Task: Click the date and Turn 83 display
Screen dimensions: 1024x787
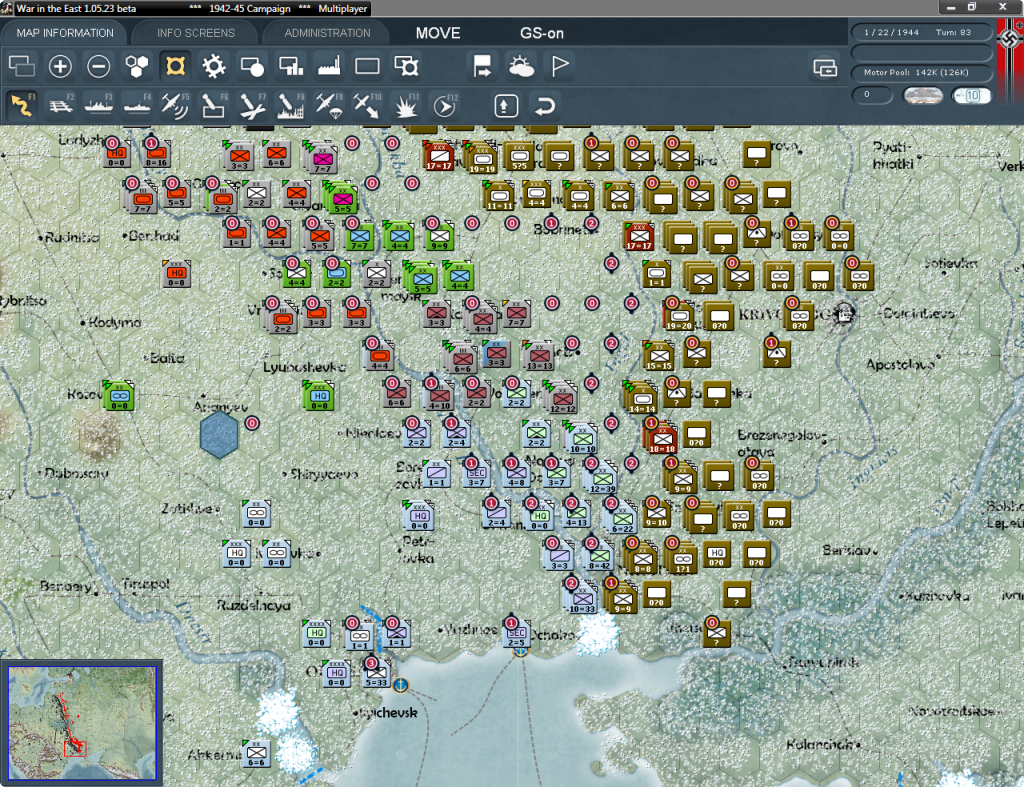Action: click(x=921, y=32)
